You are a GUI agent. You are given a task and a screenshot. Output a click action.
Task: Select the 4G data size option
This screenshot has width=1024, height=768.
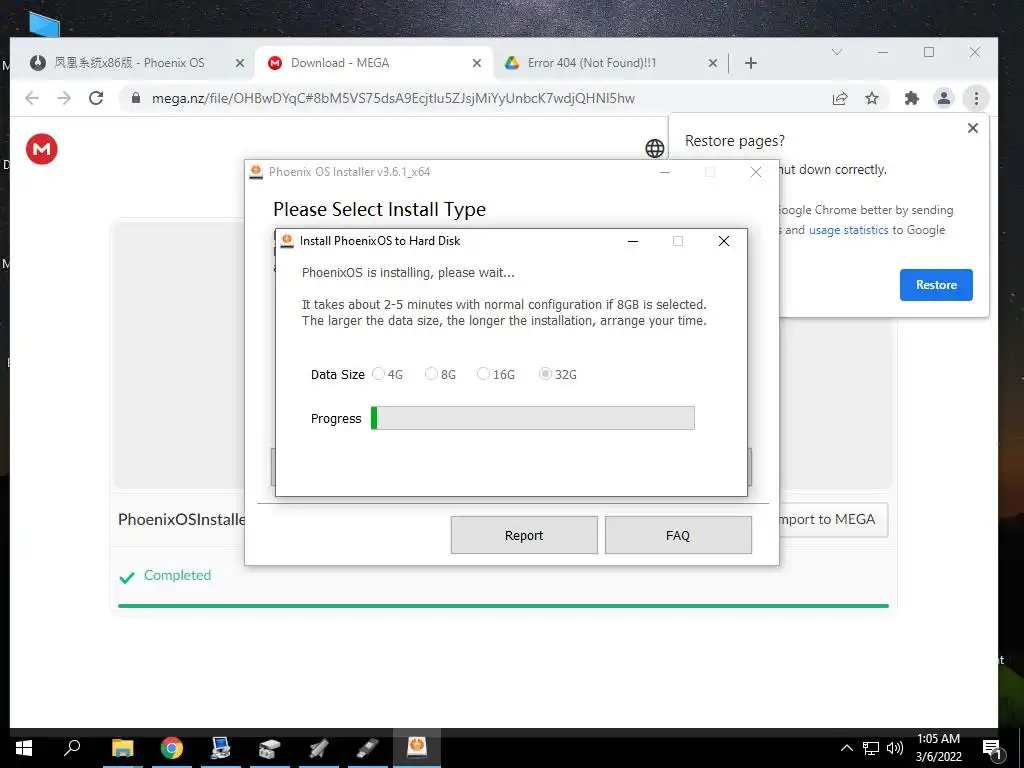point(387,374)
